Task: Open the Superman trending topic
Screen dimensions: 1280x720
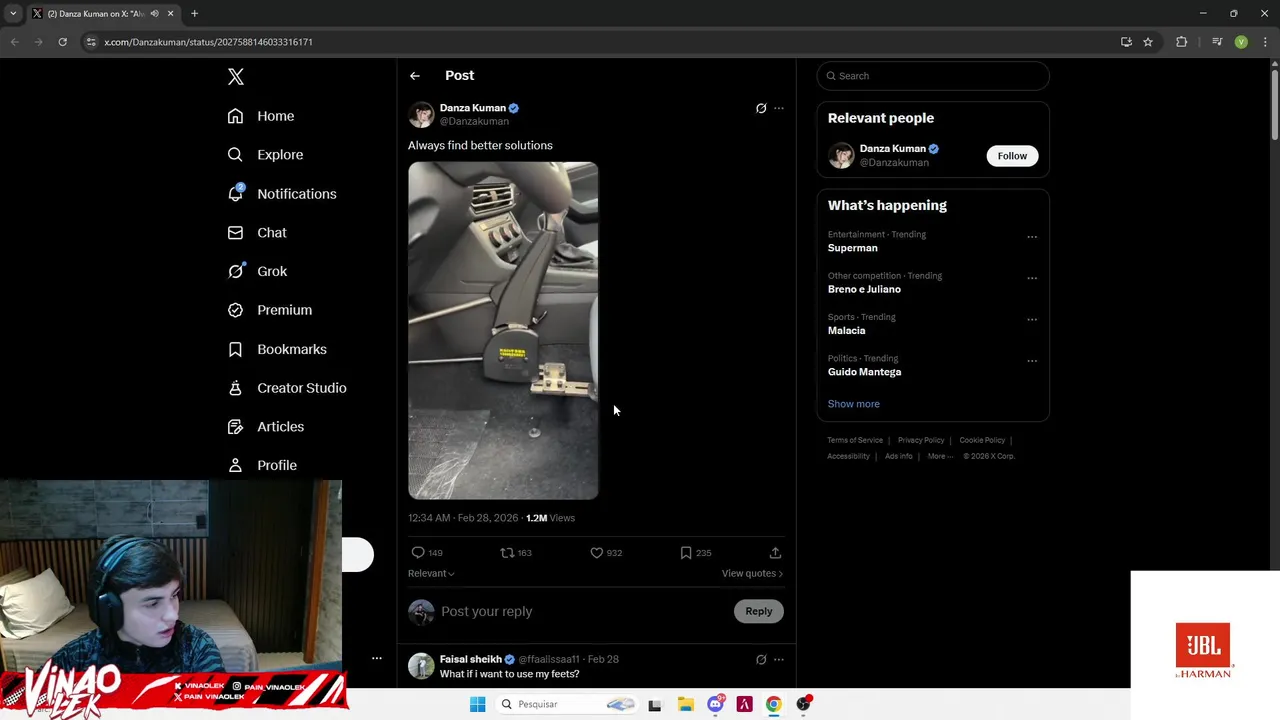Action: point(852,248)
